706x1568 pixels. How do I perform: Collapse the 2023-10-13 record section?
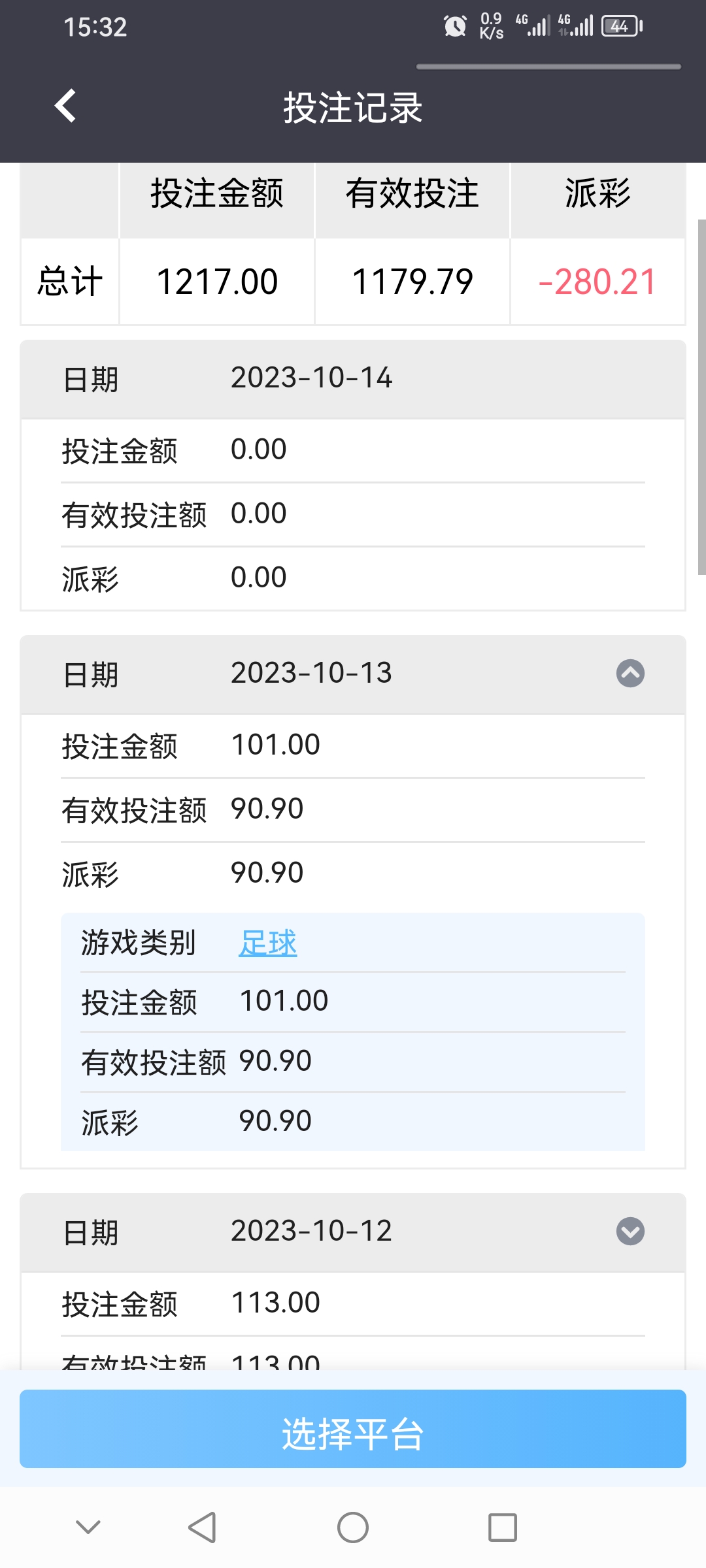click(630, 674)
